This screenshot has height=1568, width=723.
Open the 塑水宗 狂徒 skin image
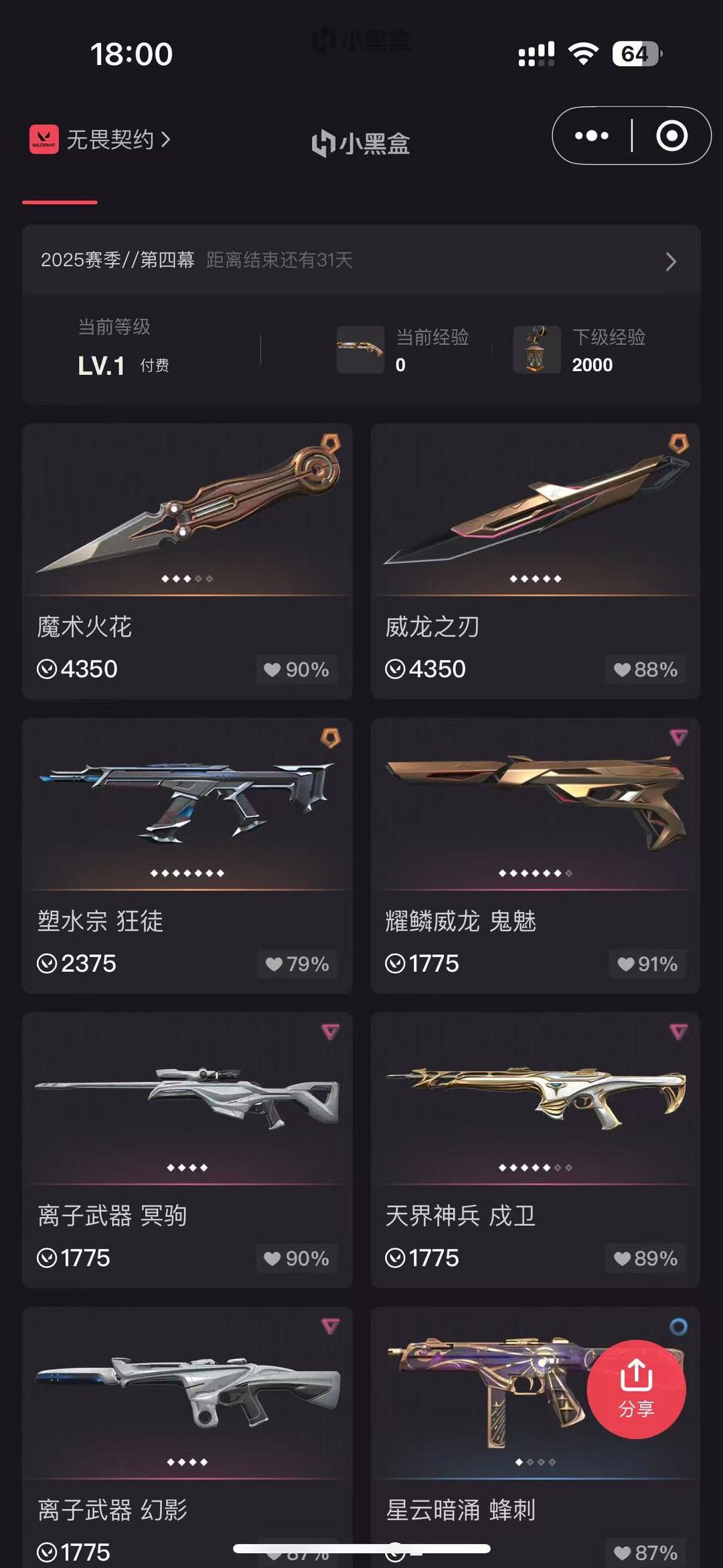click(187, 799)
